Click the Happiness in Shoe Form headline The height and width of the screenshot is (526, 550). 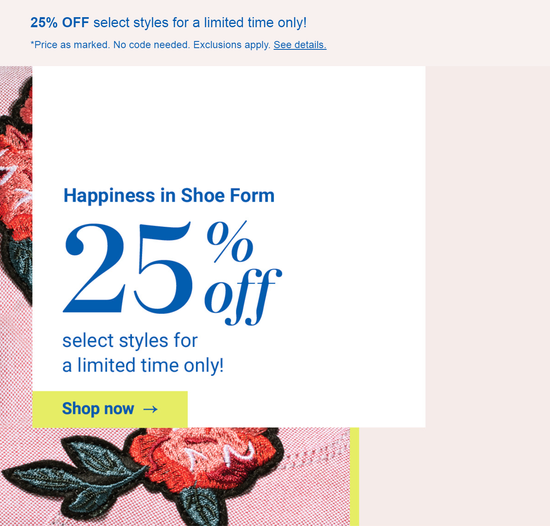(x=169, y=195)
